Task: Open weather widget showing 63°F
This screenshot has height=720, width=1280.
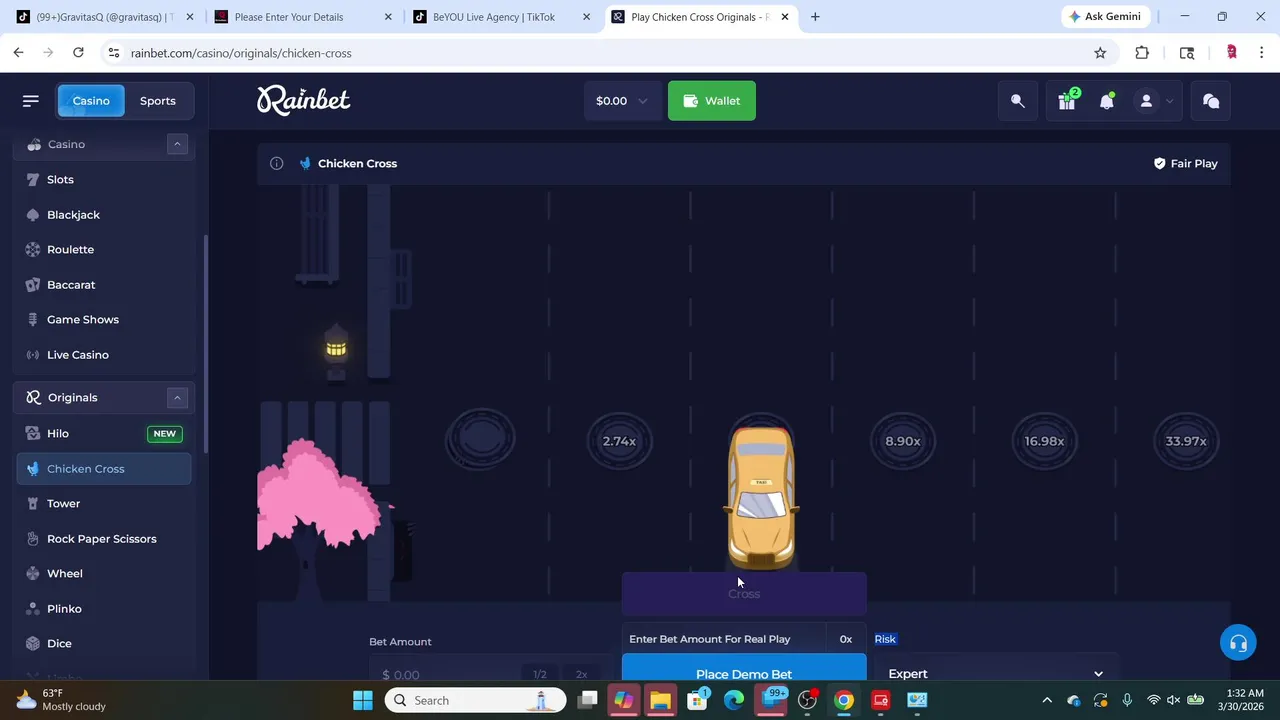Action: point(62,700)
